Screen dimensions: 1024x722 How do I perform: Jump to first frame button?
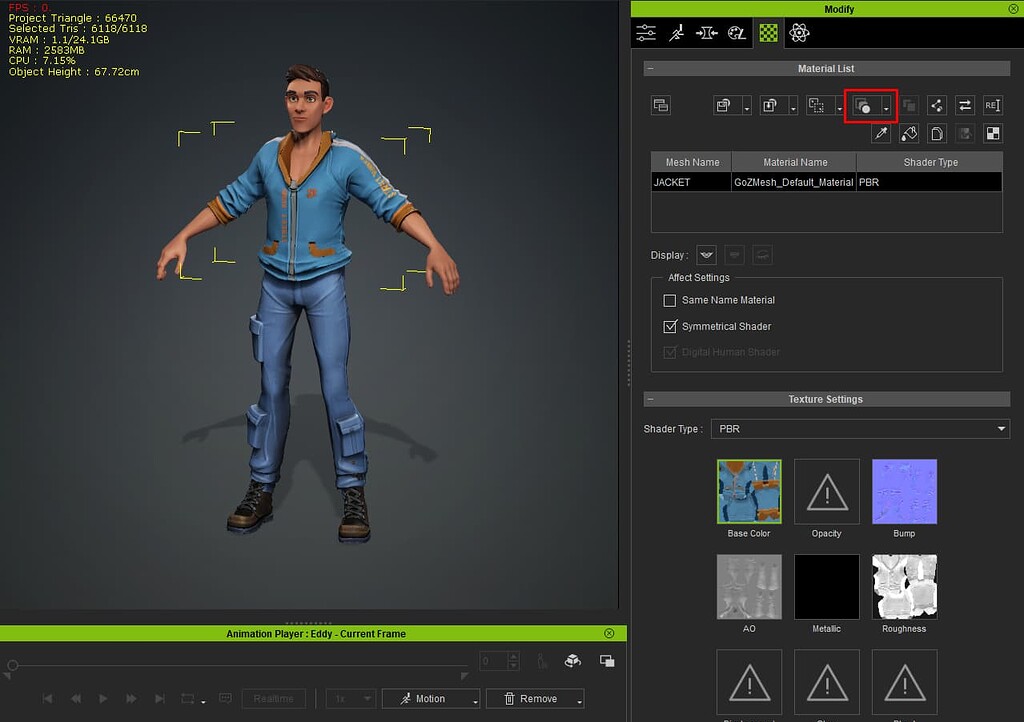coord(47,698)
